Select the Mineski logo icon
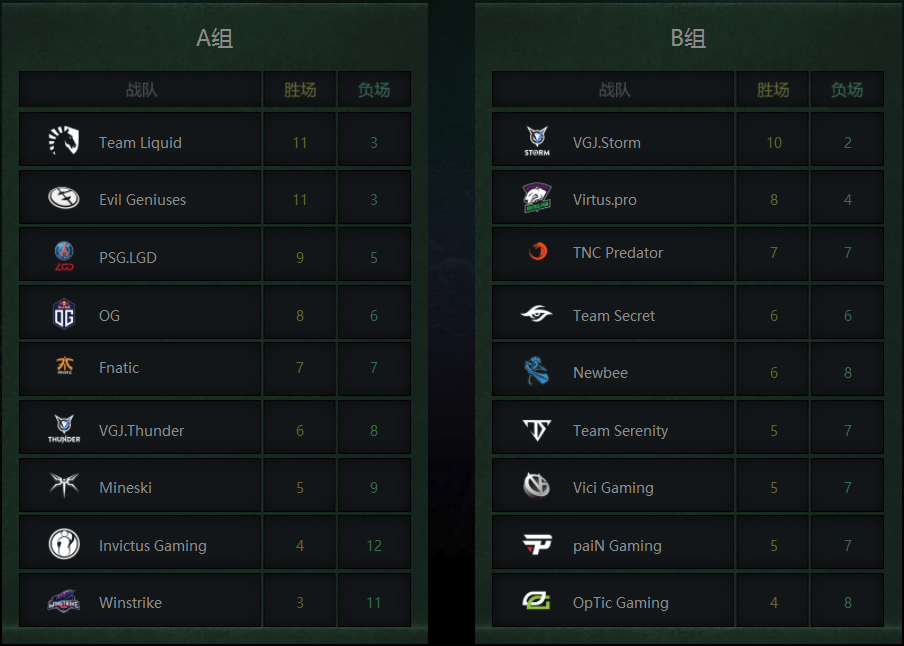The height and width of the screenshot is (646, 904). (x=64, y=484)
